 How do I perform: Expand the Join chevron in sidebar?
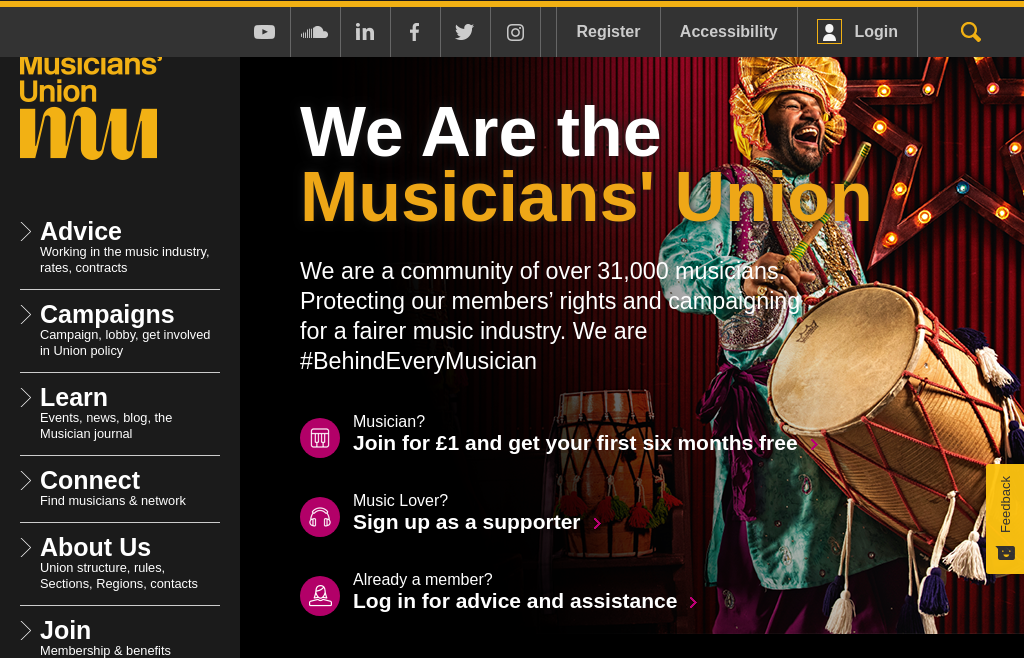point(25,630)
